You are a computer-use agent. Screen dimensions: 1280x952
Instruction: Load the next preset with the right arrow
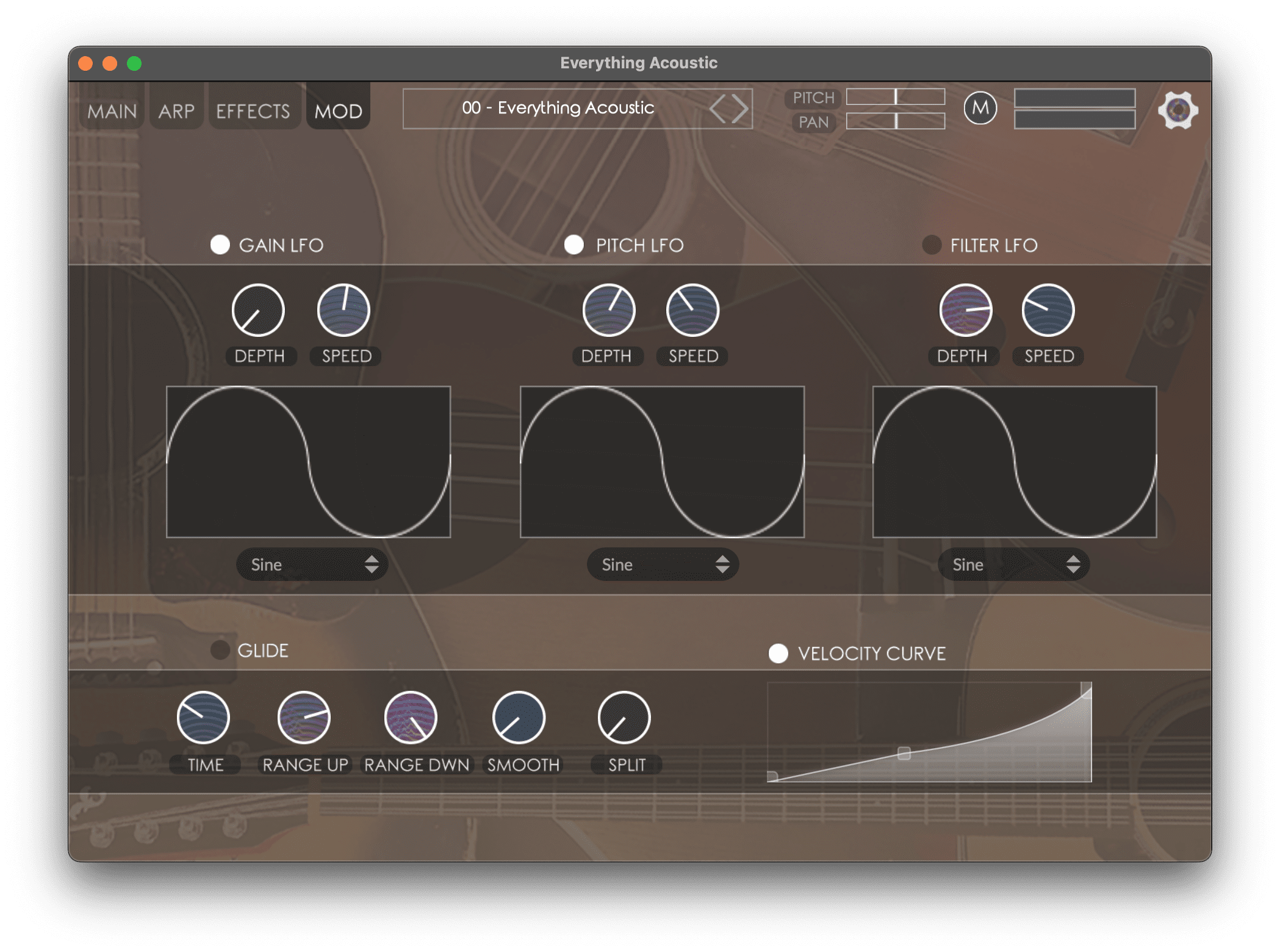[x=740, y=109]
